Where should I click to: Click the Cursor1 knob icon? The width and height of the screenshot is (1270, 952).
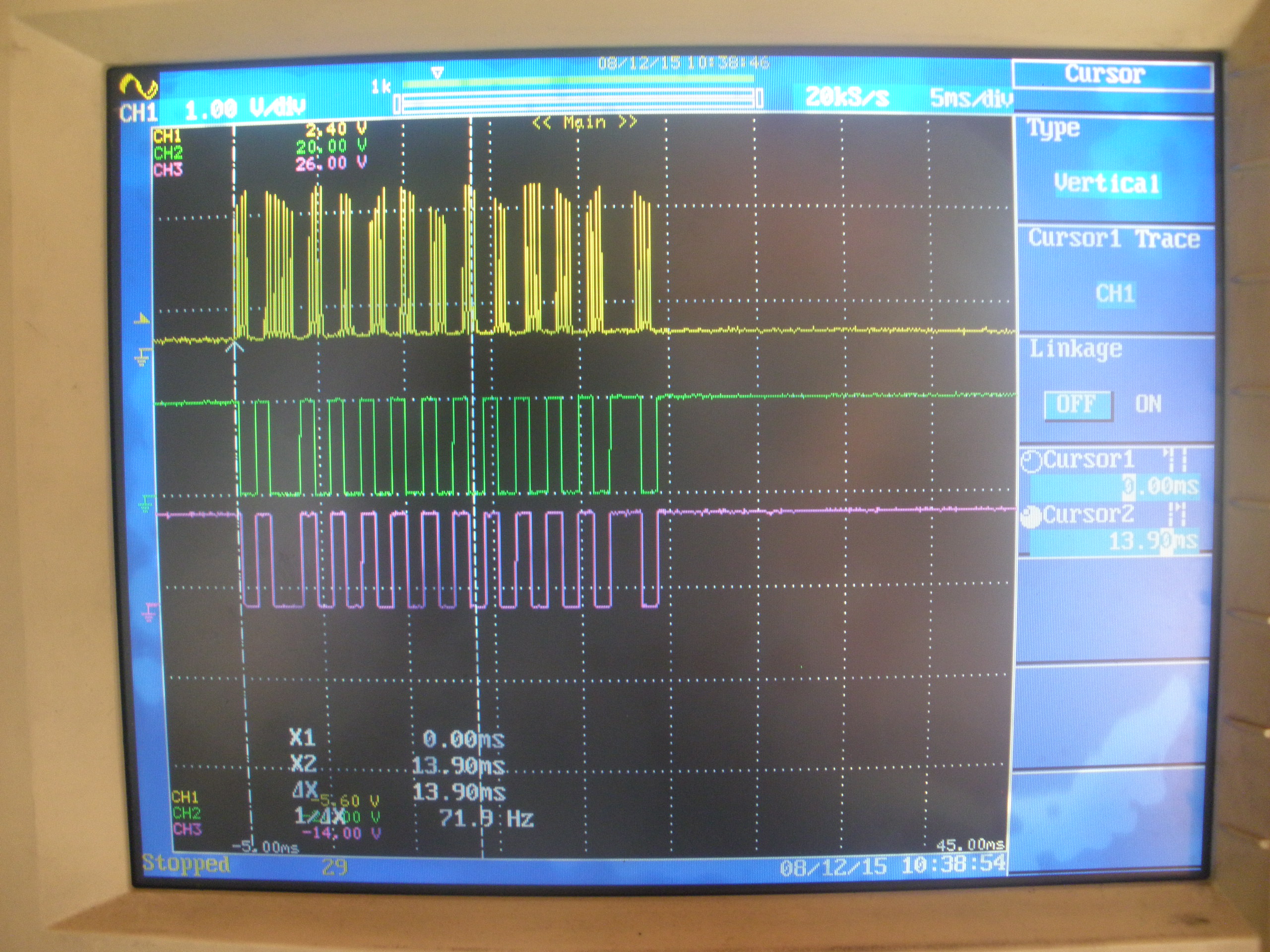(1031, 461)
